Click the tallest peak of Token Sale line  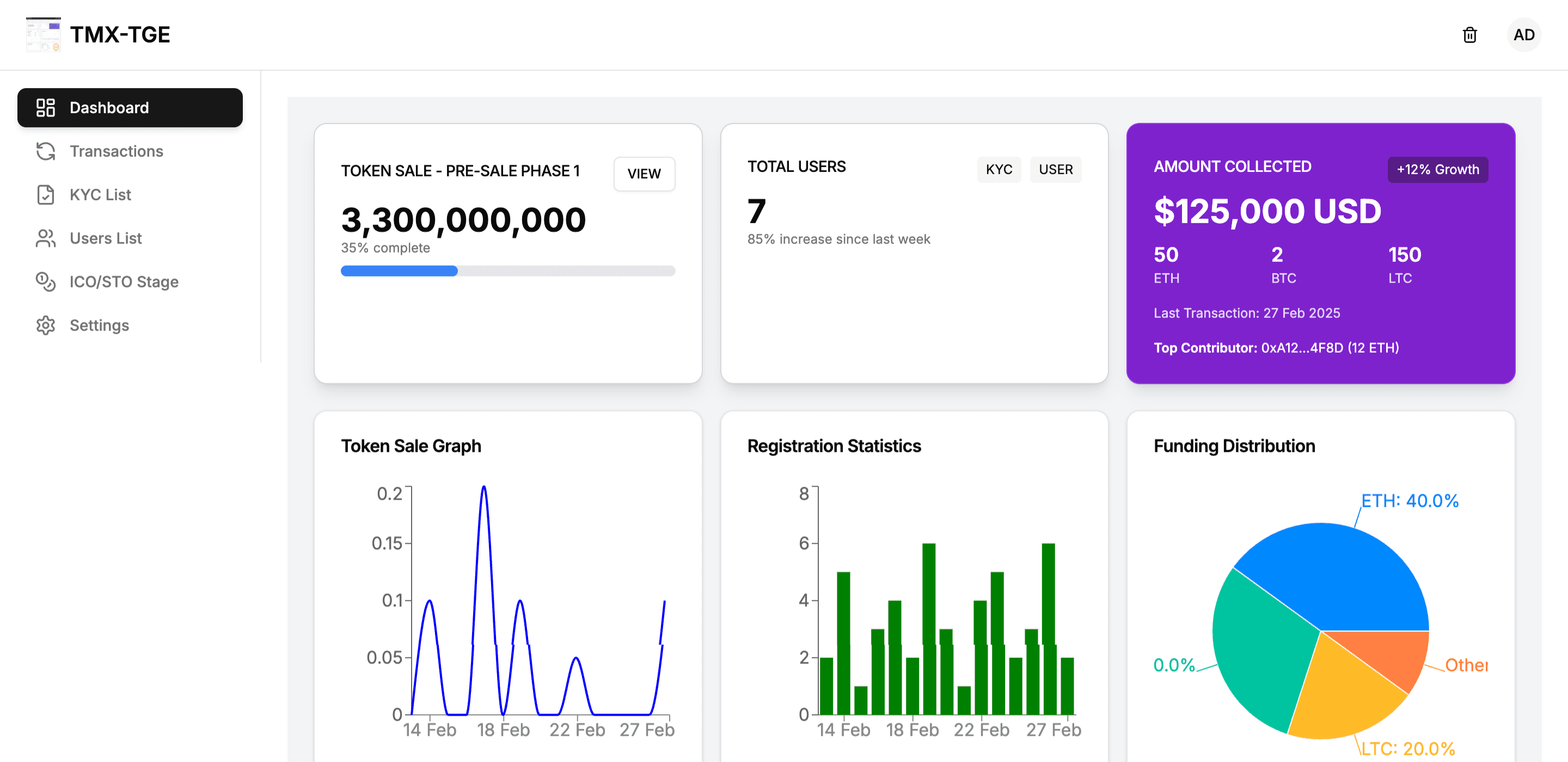[484, 487]
